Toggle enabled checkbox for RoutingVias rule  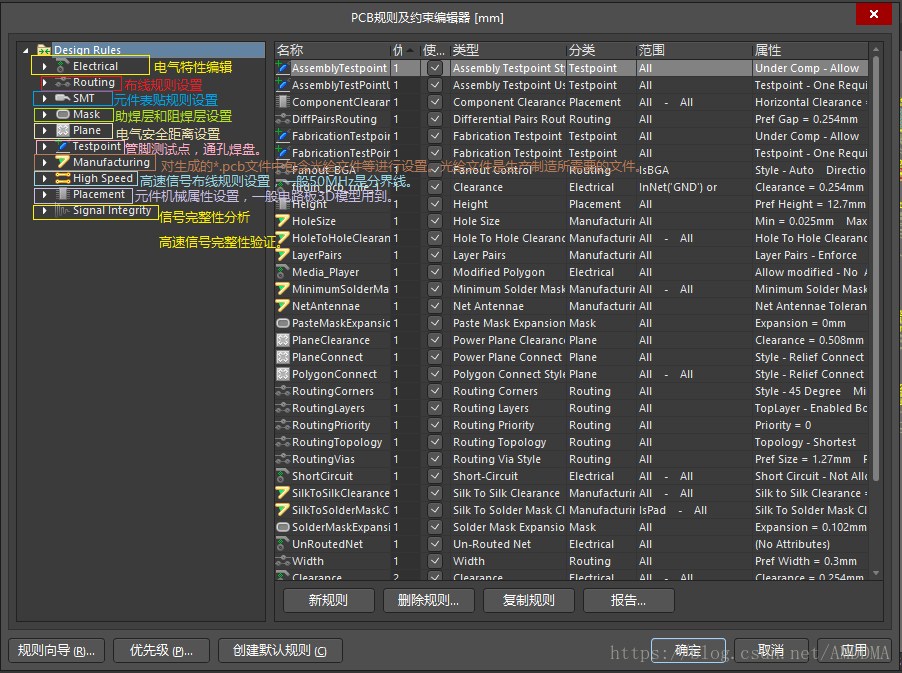pos(435,459)
